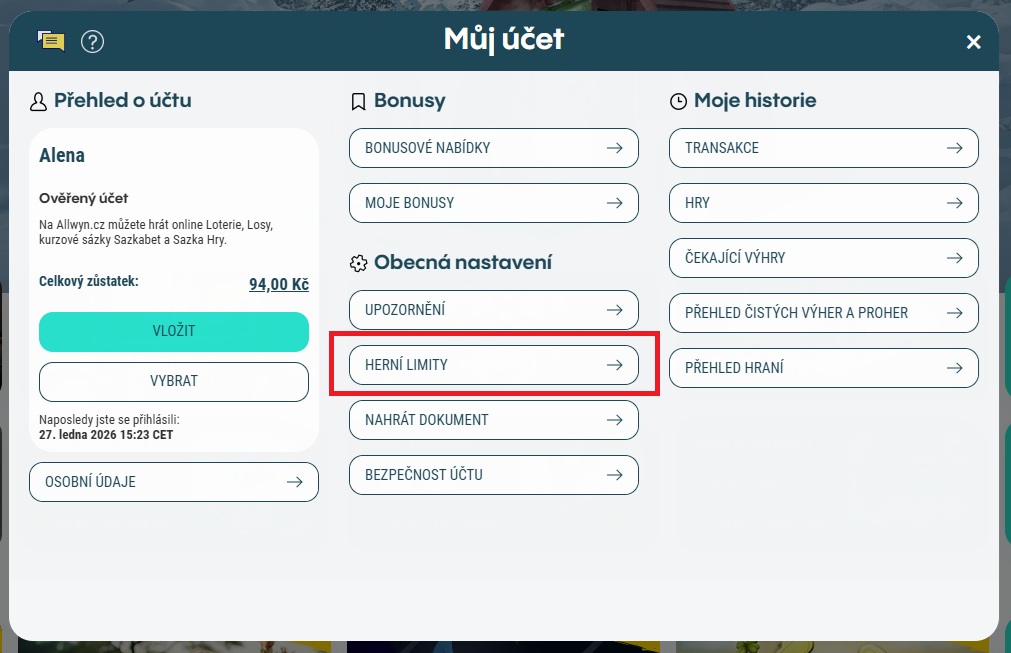The height and width of the screenshot is (653, 1011).
Task: Click the arrow icon on Bezpečnost účtu
Action: coord(615,475)
